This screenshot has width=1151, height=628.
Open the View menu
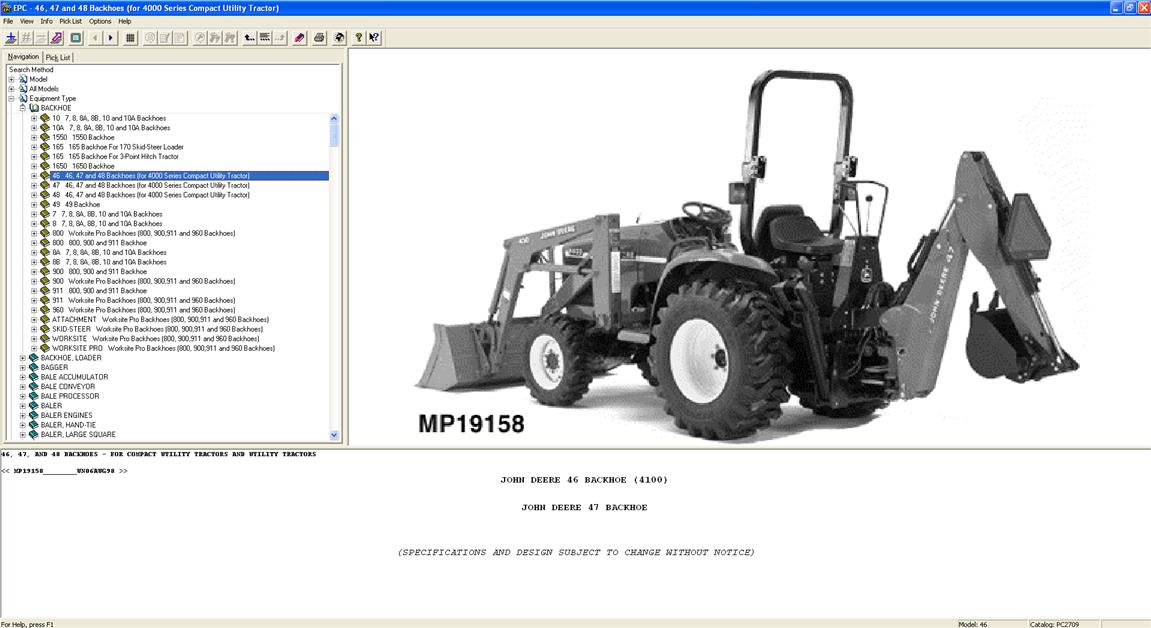(x=26, y=21)
